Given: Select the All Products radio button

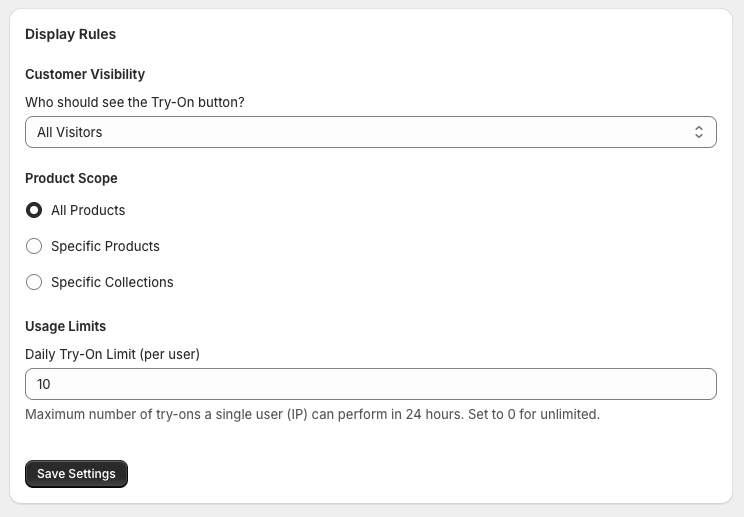Looking at the screenshot, I should (x=34, y=210).
